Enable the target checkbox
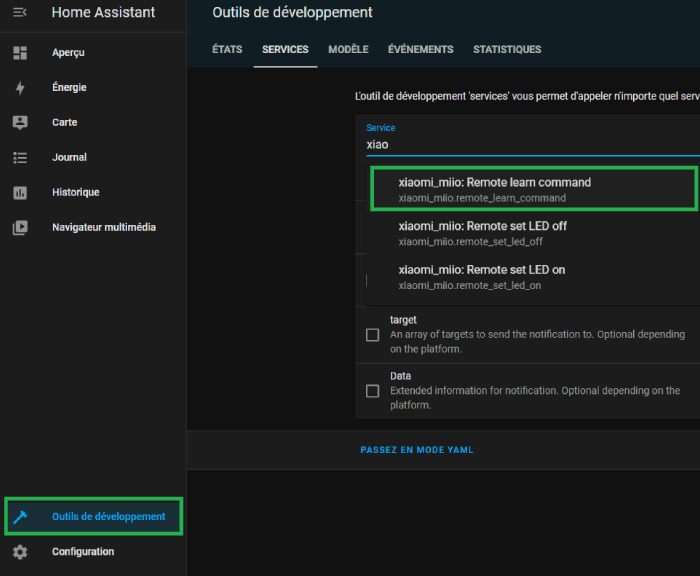The width and height of the screenshot is (700, 576). (x=373, y=335)
